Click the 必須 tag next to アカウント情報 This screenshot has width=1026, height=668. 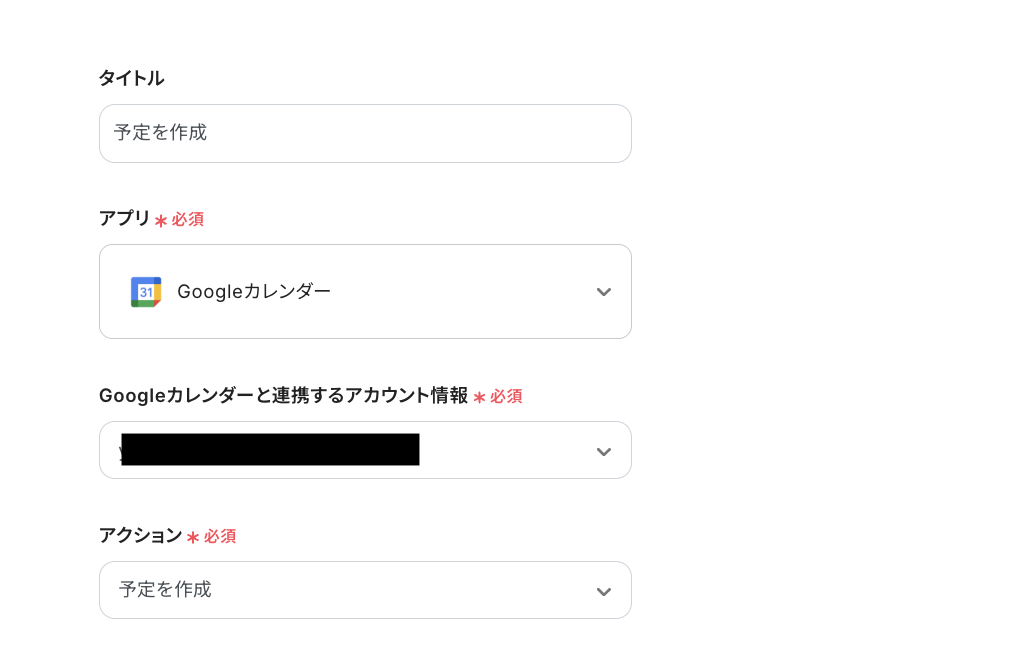pyautogui.click(x=506, y=396)
